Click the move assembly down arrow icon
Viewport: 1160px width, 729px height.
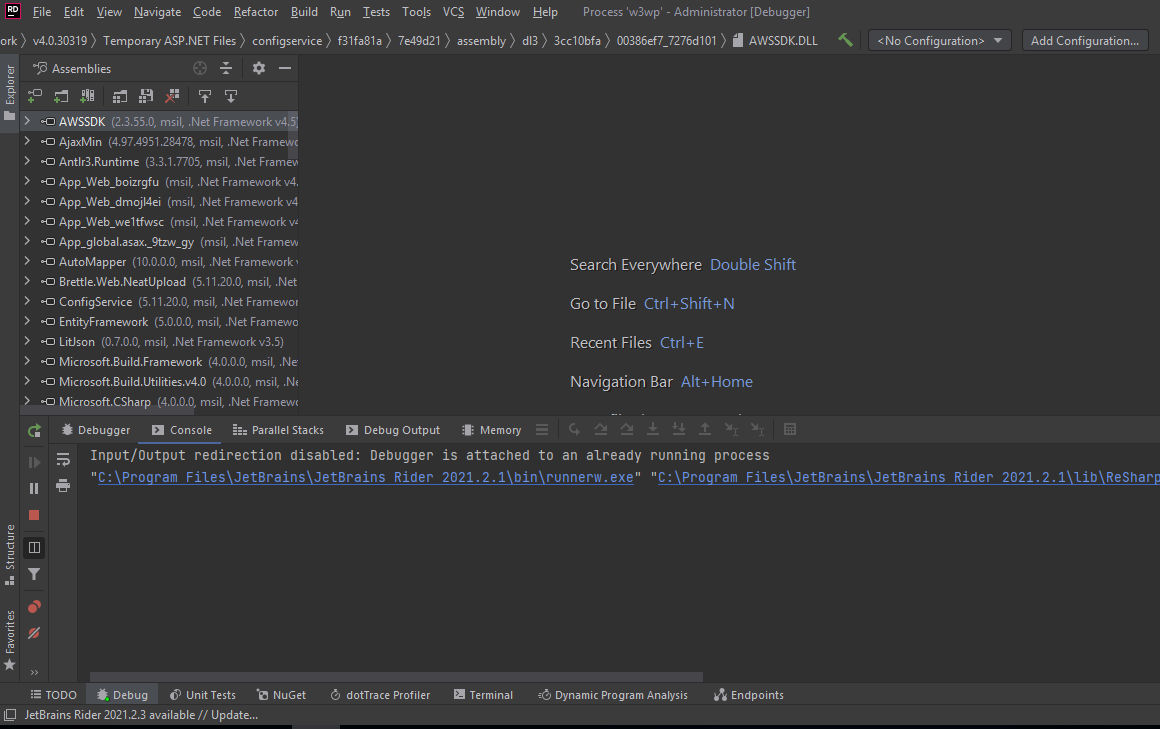pyautogui.click(x=231, y=96)
